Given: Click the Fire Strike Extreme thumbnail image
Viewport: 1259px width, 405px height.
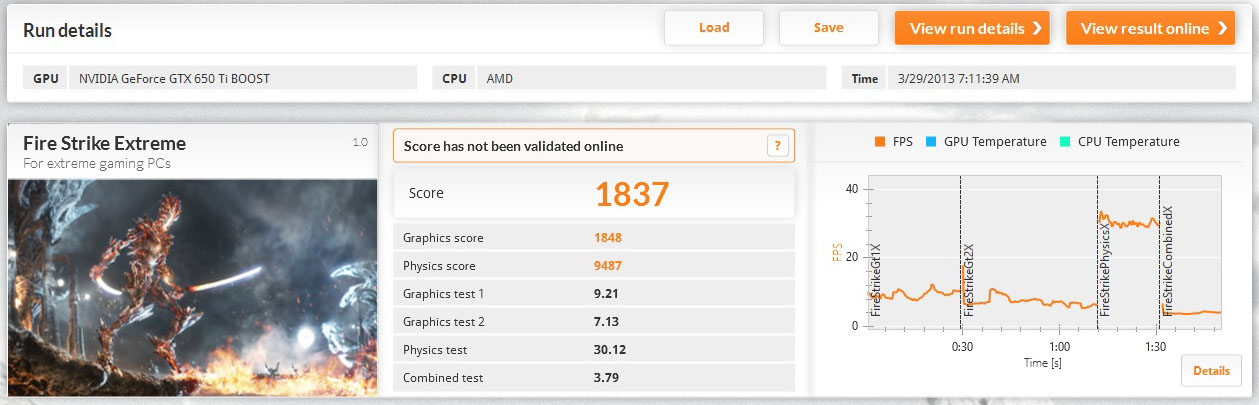Looking at the screenshot, I should point(193,287).
